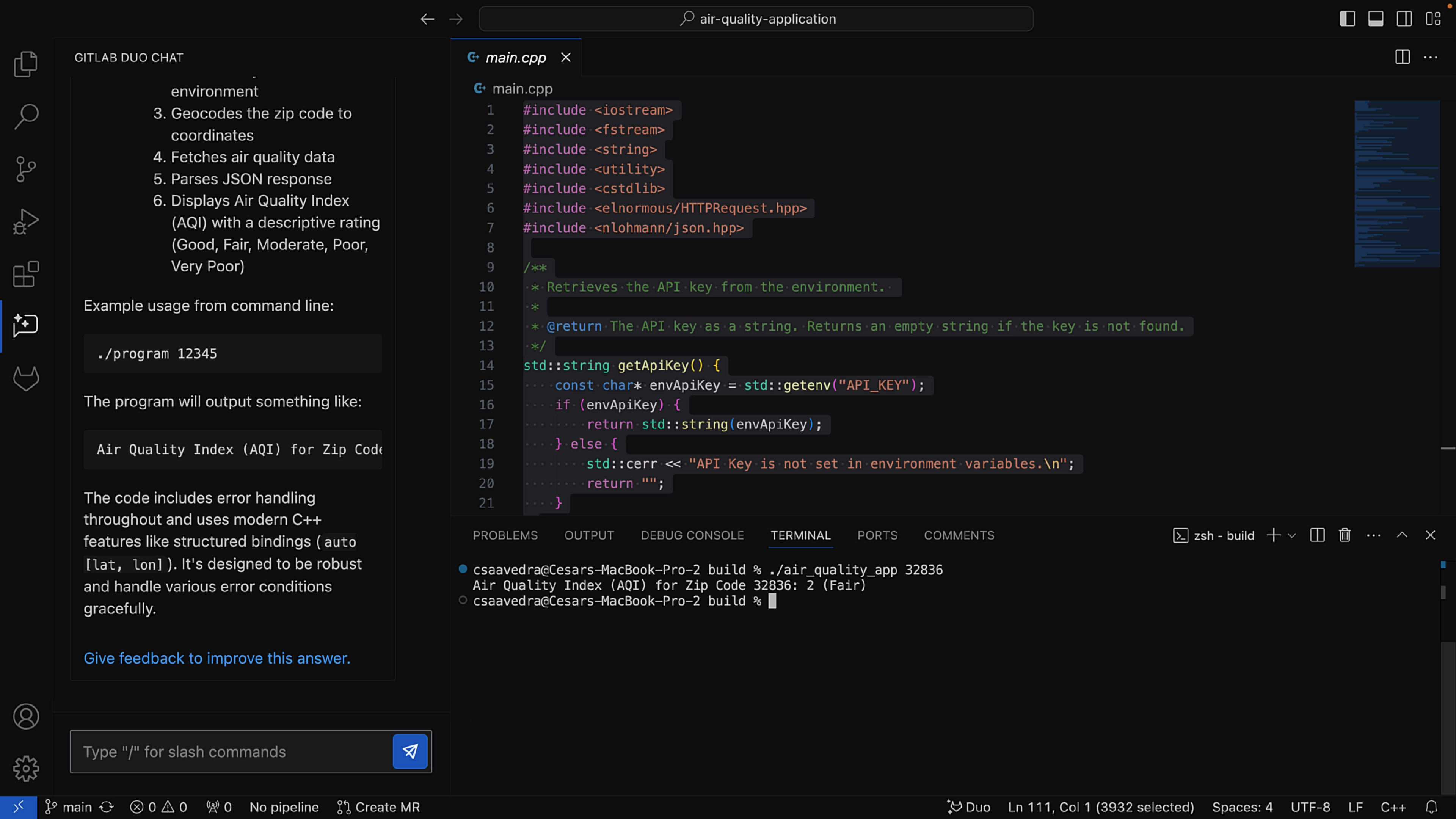
Task: Change indentation via Spaces: 4
Action: (1243, 807)
